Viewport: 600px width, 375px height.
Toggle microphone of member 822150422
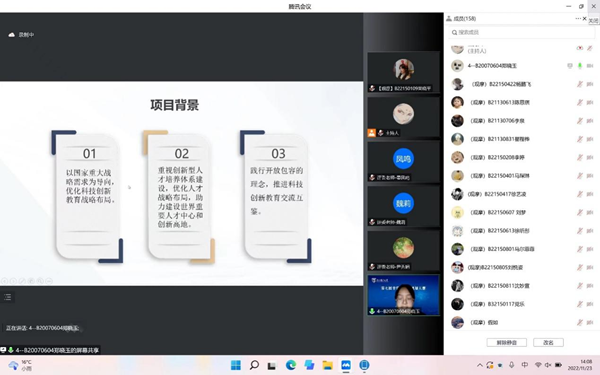[x=580, y=84]
